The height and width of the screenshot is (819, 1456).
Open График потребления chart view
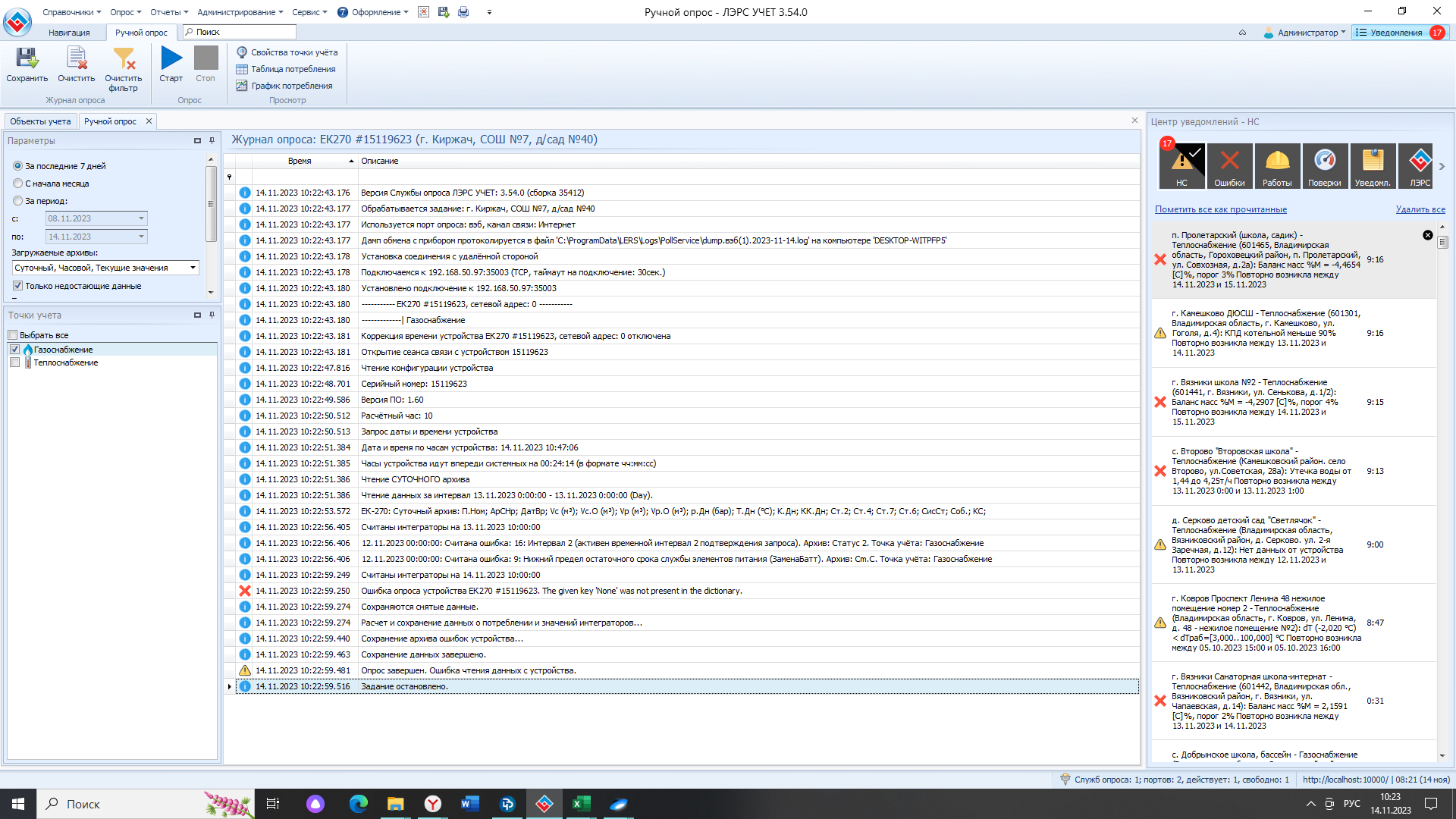(291, 86)
